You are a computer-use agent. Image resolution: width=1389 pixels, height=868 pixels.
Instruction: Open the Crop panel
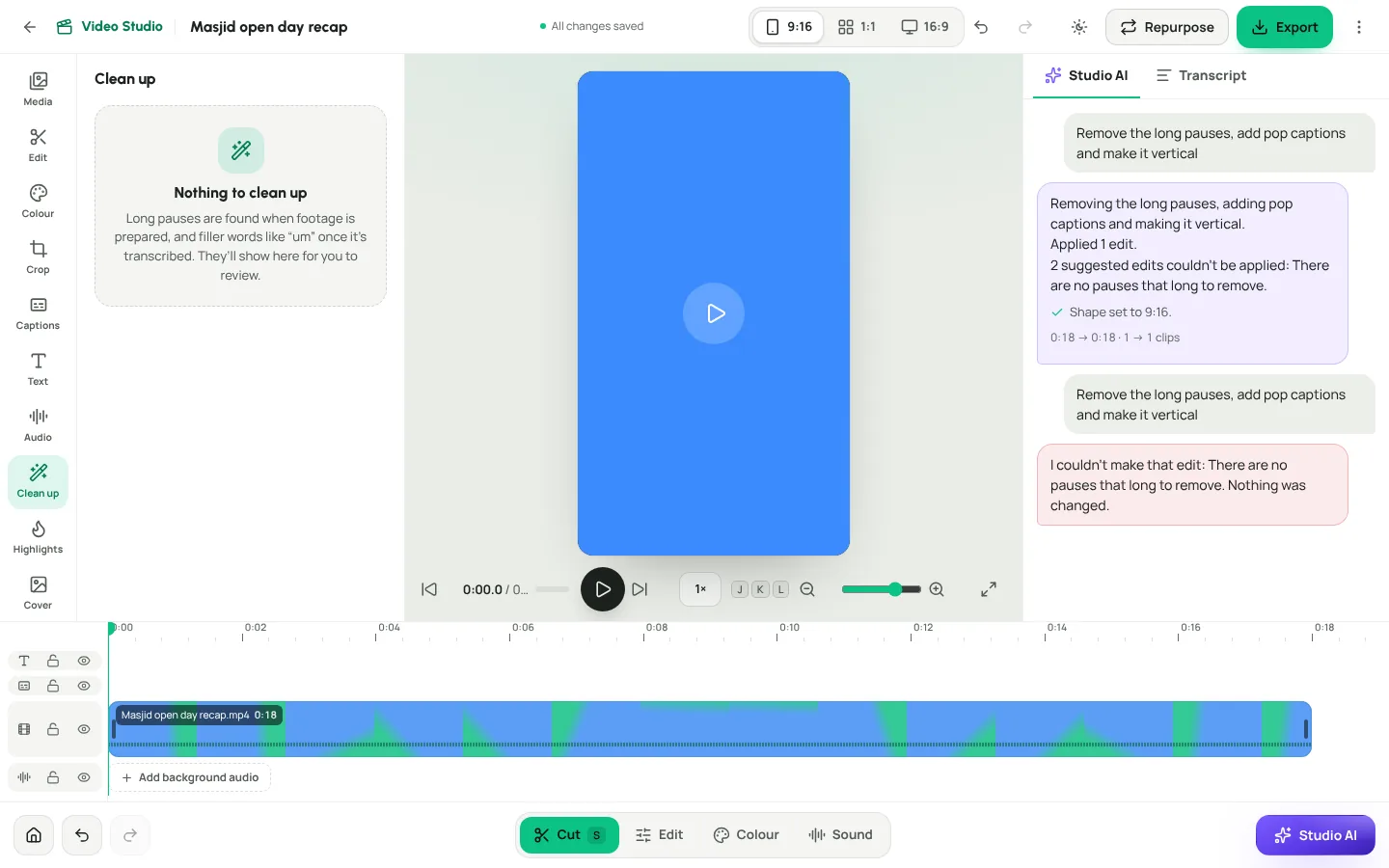(x=38, y=257)
